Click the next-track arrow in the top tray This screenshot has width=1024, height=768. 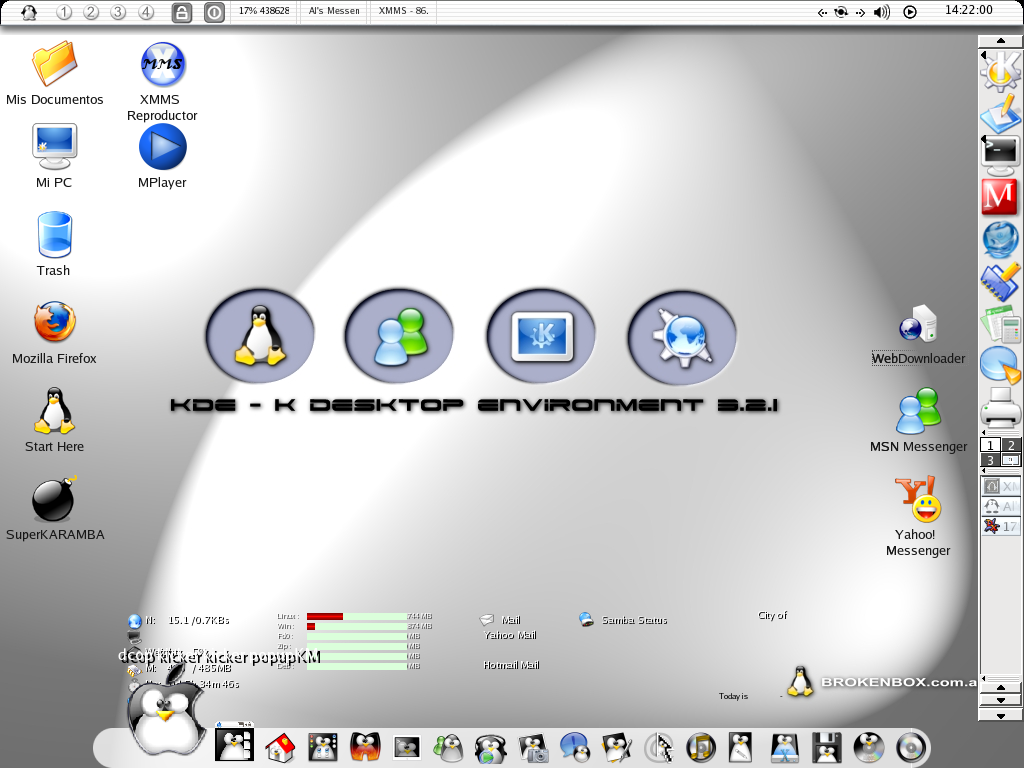point(860,12)
